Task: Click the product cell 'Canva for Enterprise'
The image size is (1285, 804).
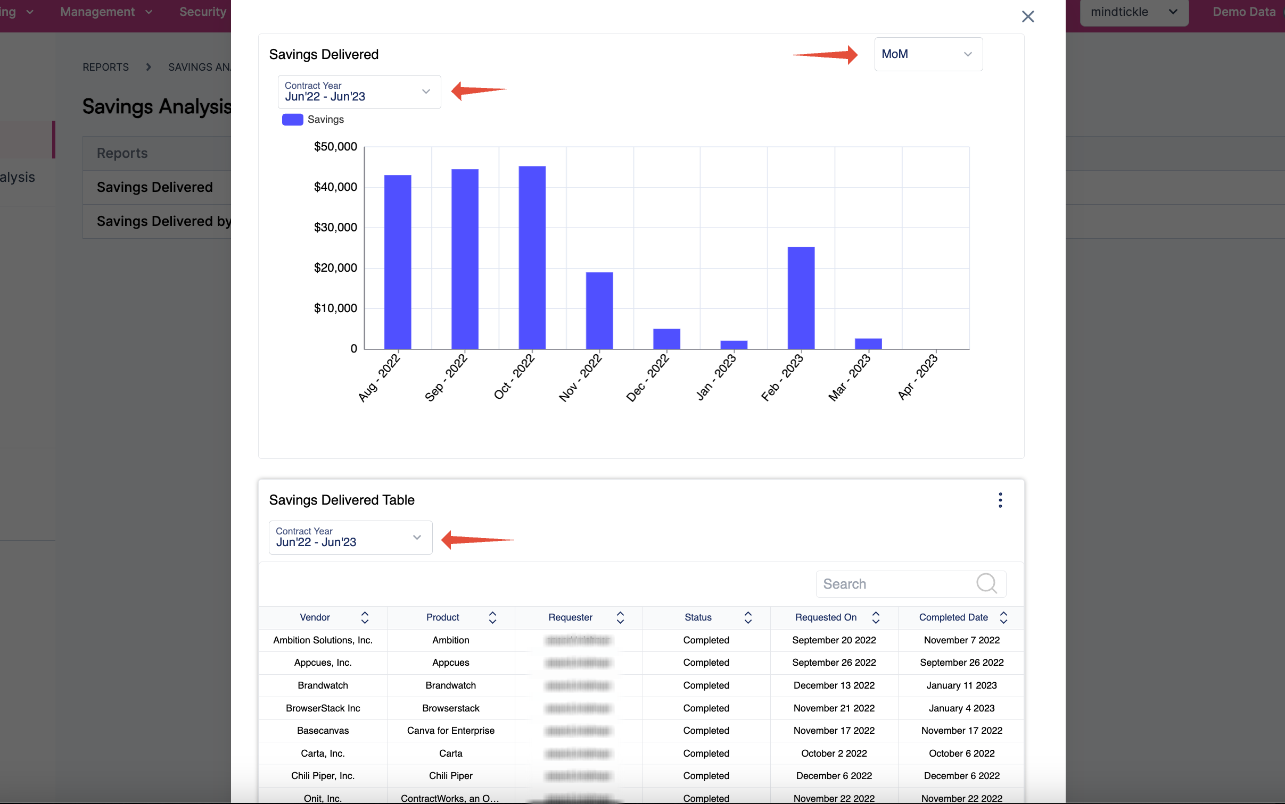Action: tap(451, 731)
